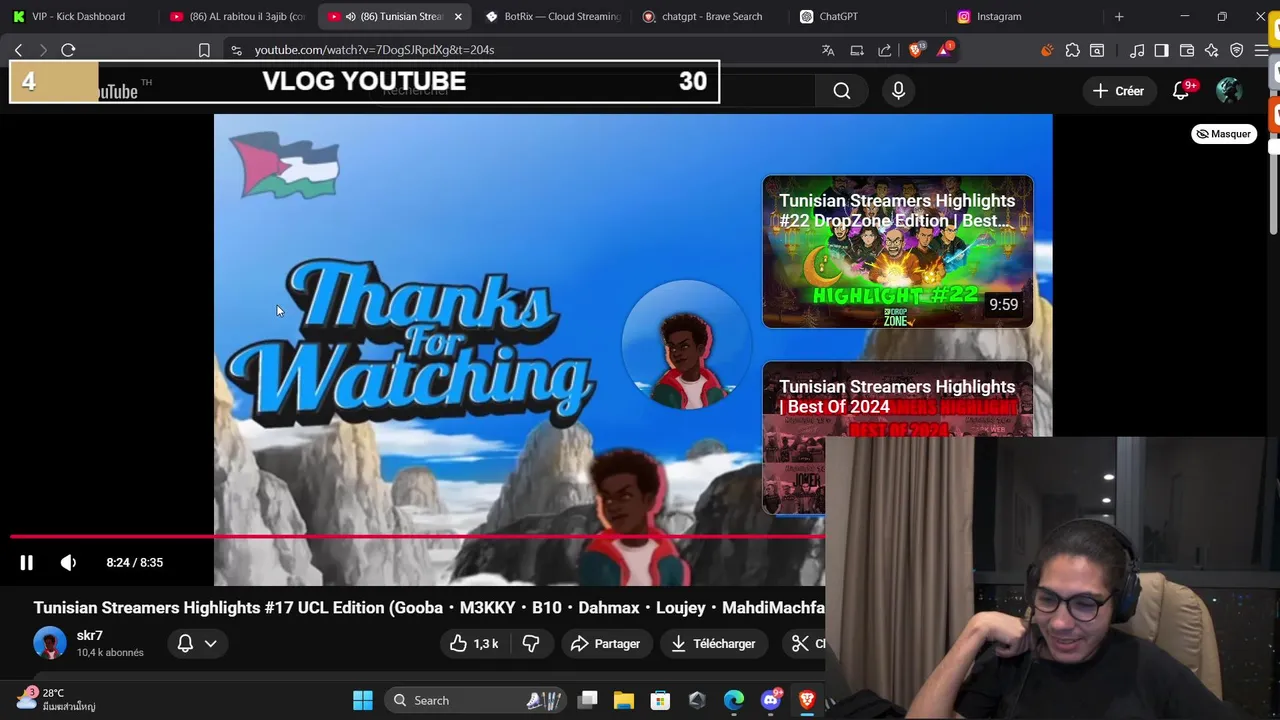The height and width of the screenshot is (720, 1280).
Task: Click the 10,4 k abonnés subscriber count
Action: coord(110,653)
